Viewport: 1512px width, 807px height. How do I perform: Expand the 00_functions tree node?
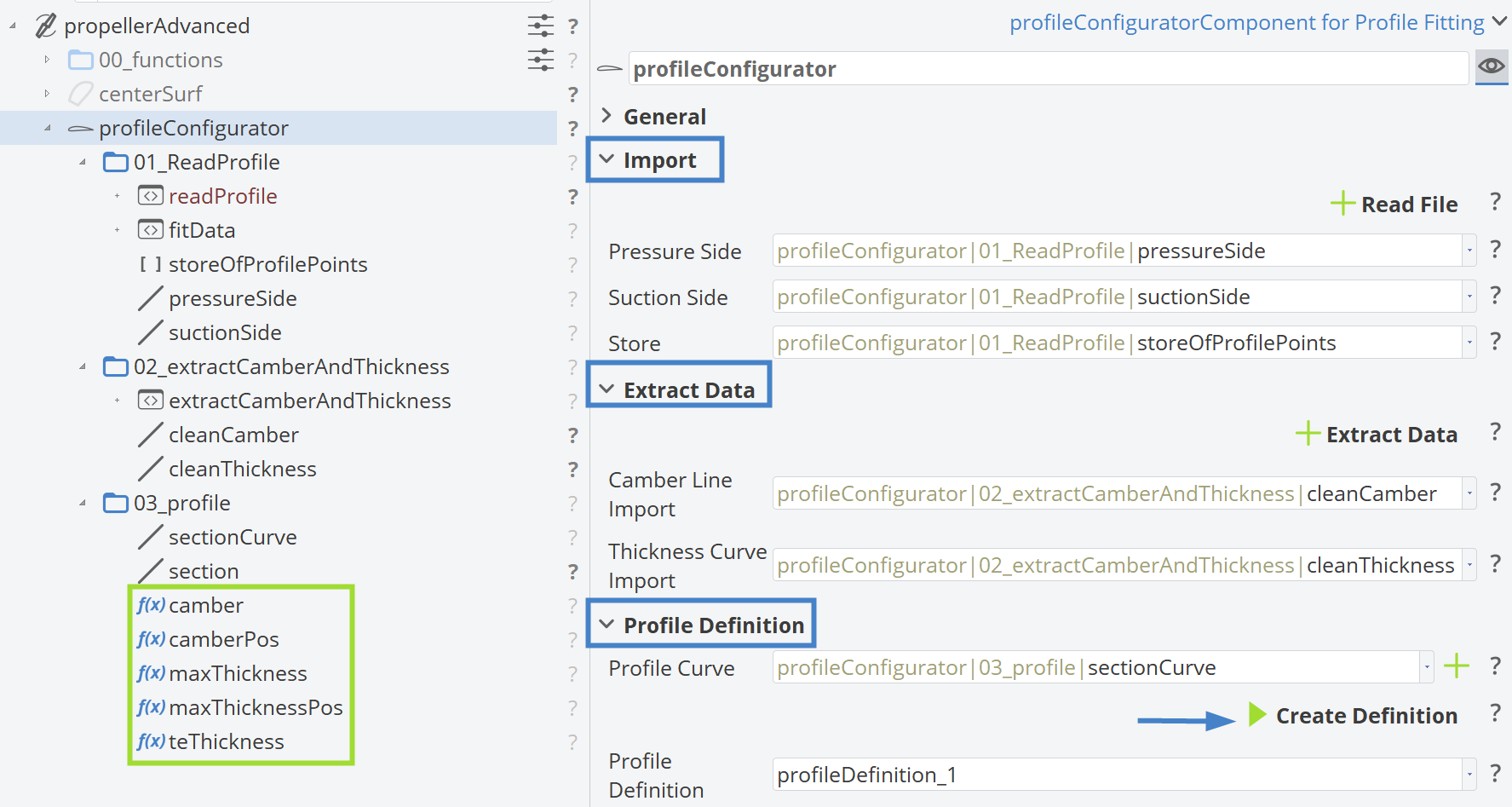[47, 60]
